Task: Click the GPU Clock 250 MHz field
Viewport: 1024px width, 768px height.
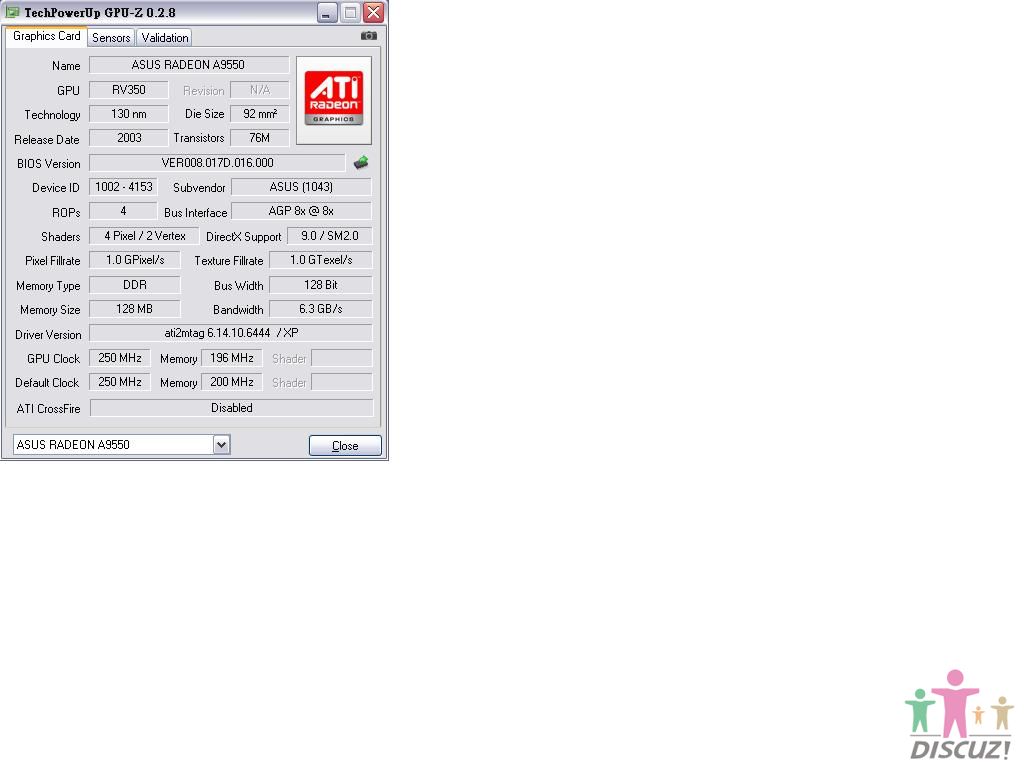Action: point(120,358)
